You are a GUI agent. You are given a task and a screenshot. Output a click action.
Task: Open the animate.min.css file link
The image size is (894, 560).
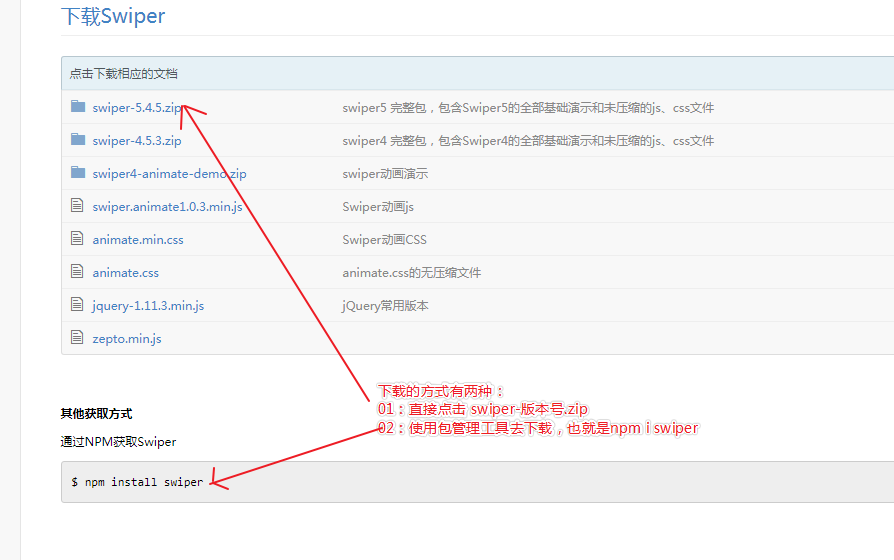[x=138, y=240]
